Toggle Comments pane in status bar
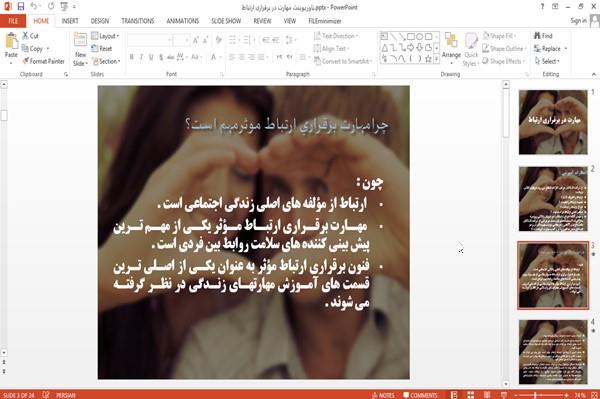The width and height of the screenshot is (600, 399). tap(420, 395)
